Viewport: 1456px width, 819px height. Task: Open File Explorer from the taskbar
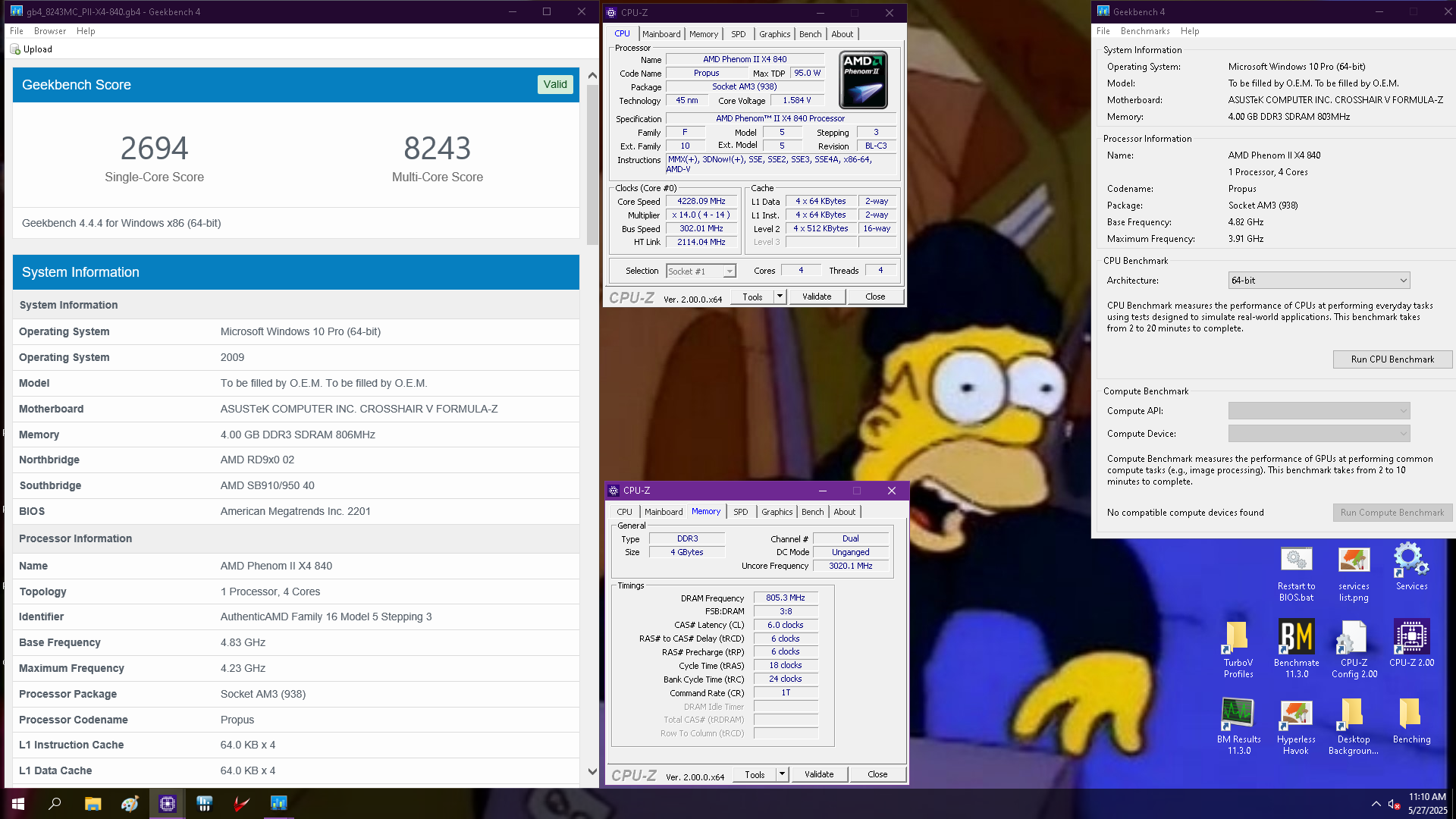click(x=93, y=803)
